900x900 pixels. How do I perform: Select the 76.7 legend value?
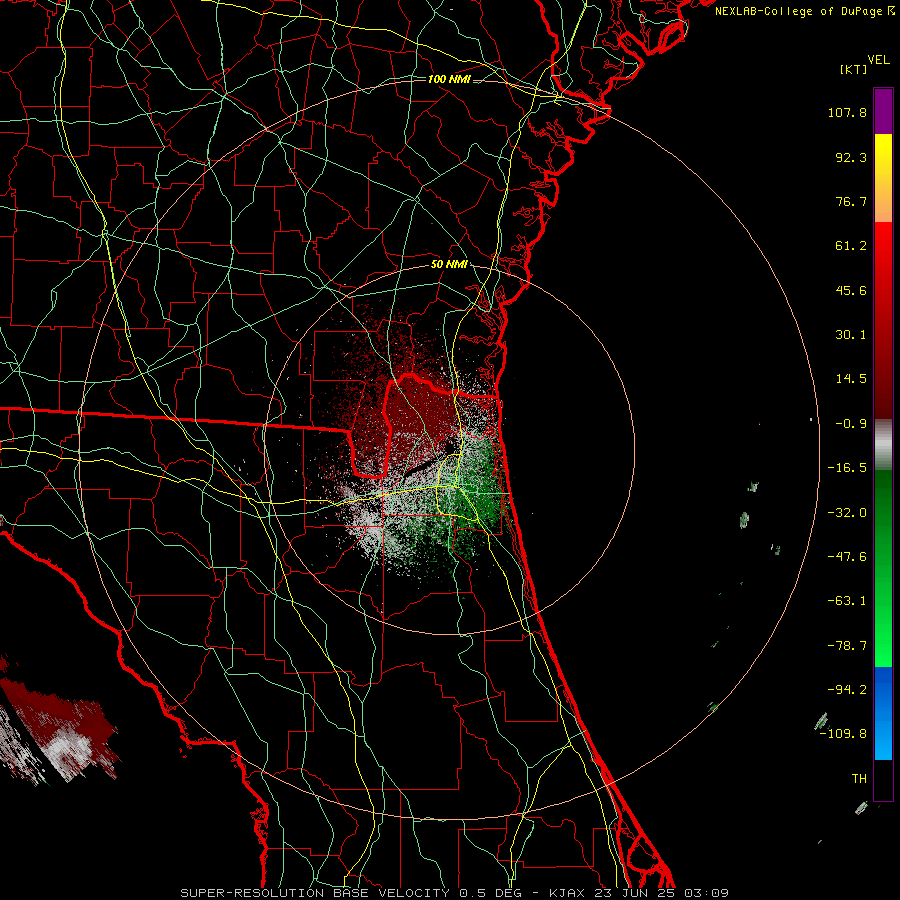click(x=851, y=201)
